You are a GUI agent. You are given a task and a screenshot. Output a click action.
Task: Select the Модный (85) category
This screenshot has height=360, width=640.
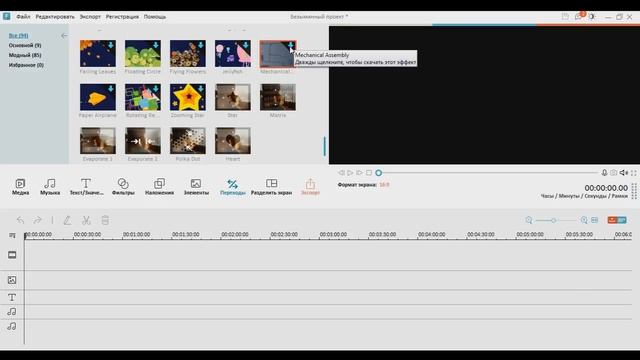25,55
